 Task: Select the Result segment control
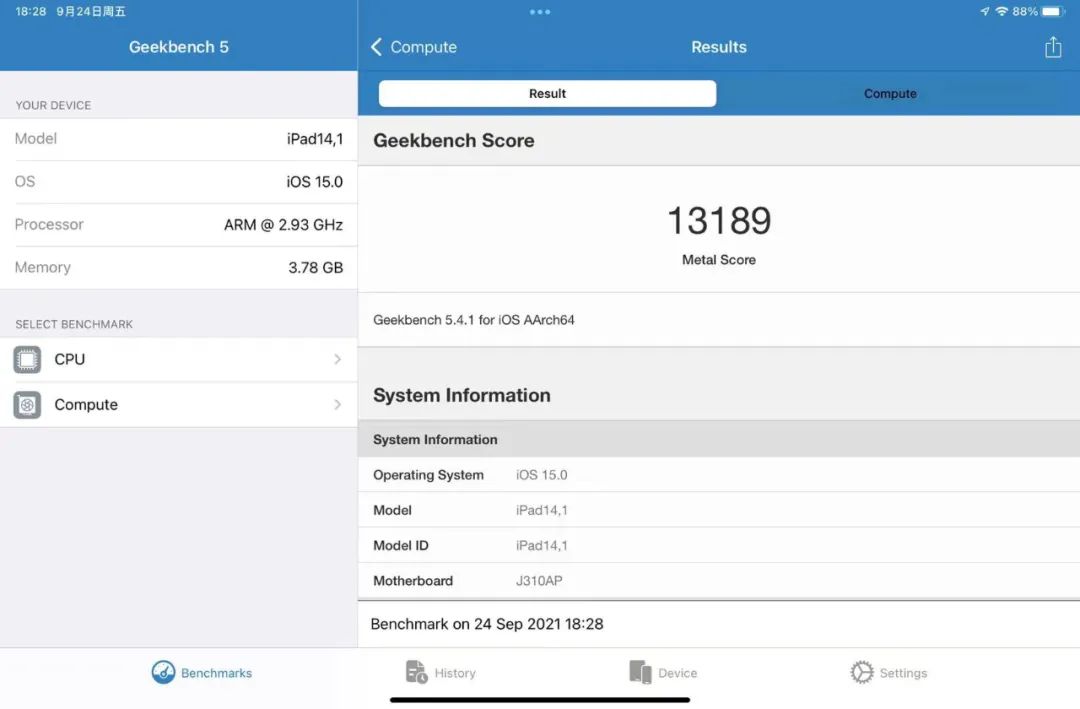click(547, 93)
